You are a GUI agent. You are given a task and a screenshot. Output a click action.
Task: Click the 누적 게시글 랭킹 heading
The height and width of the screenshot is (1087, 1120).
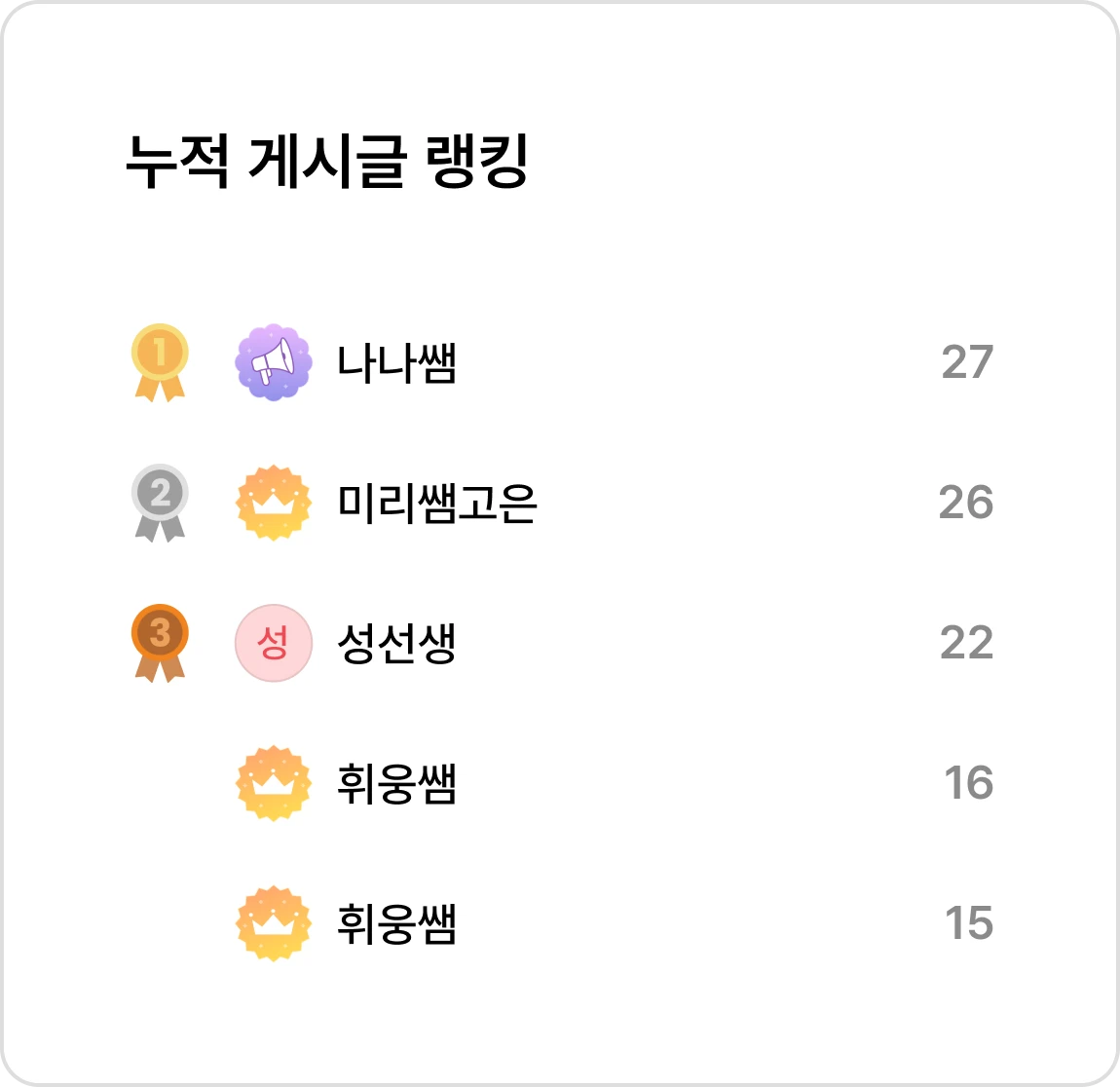(326, 162)
